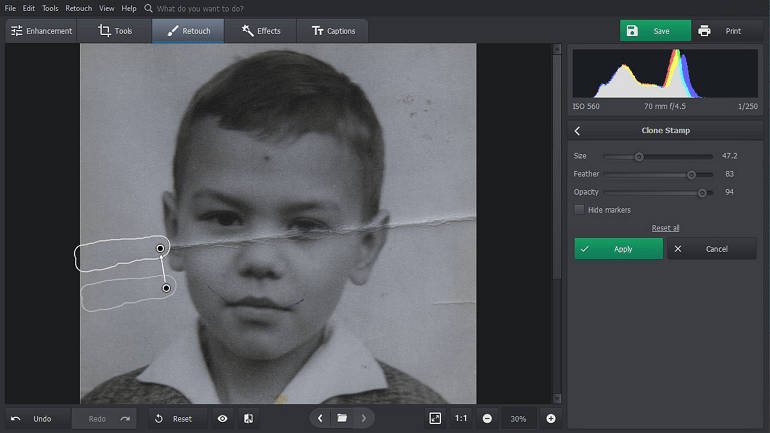This screenshot has width=770, height=433.
Task: Click the zoom out minus icon
Action: 487,418
